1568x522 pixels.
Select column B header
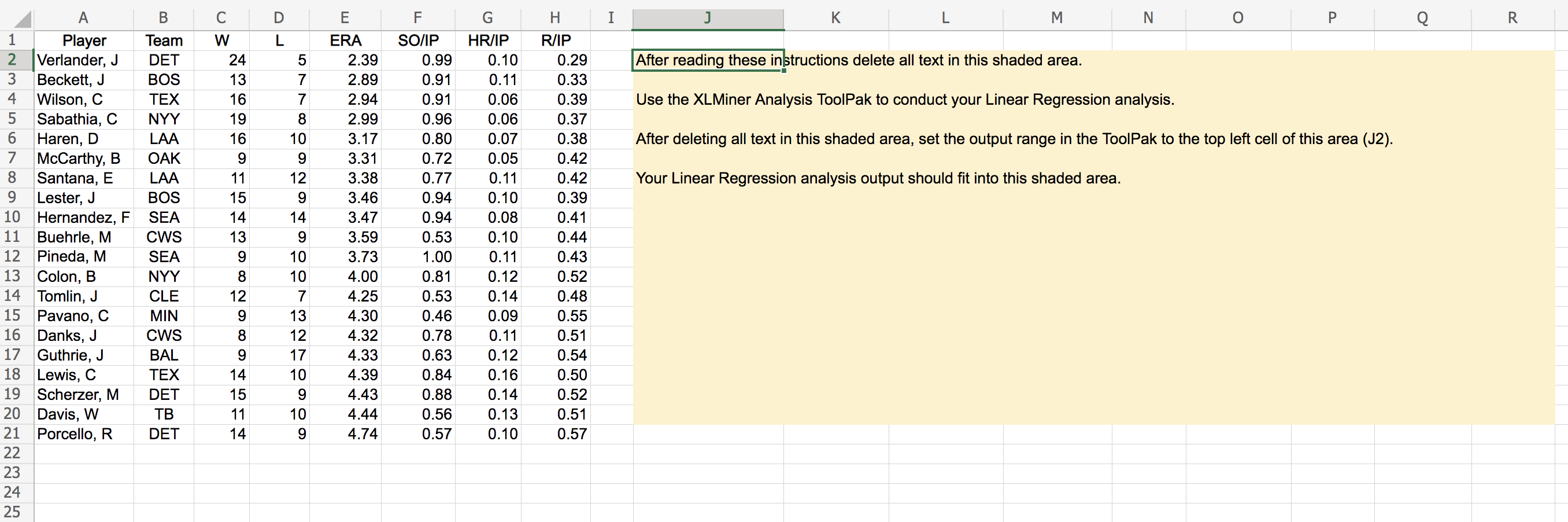pyautogui.click(x=163, y=19)
